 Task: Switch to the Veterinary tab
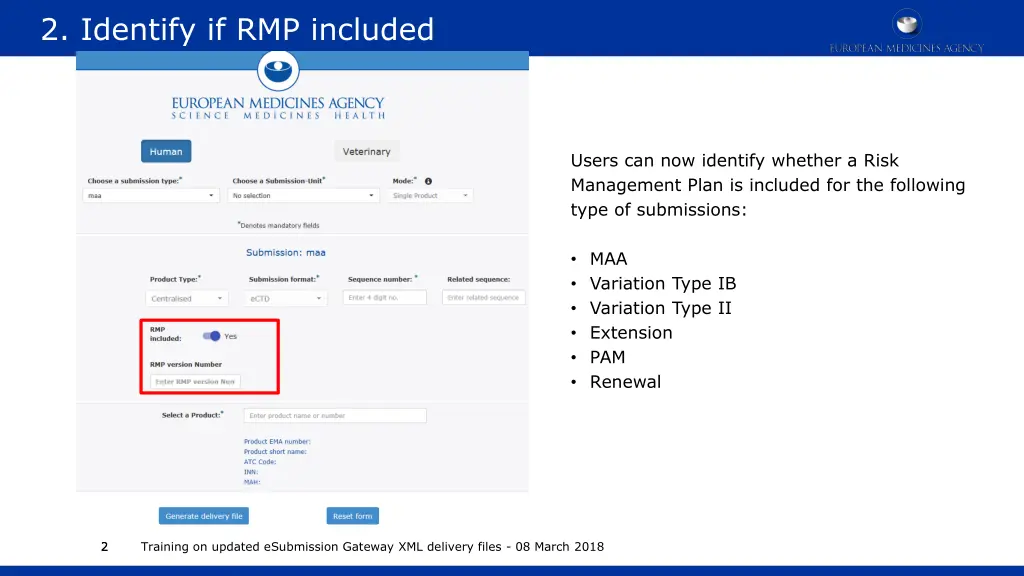tap(366, 152)
